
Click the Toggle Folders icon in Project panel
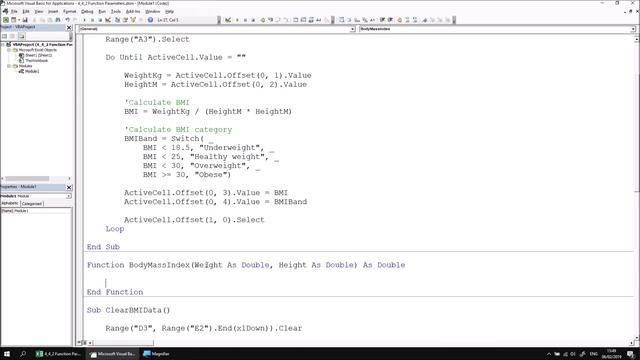coord(21,36)
